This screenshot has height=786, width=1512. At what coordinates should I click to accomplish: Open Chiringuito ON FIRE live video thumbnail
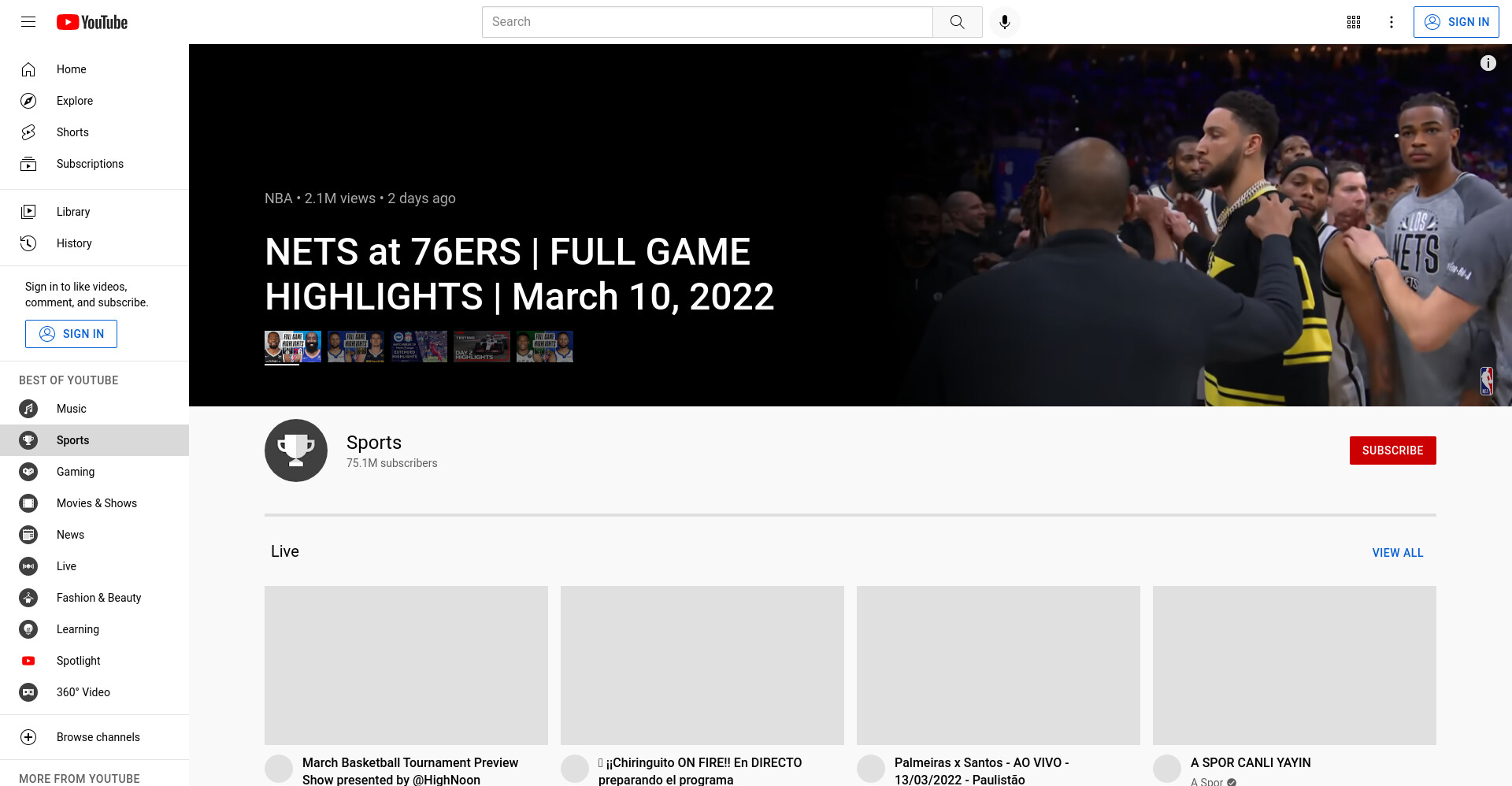click(702, 666)
